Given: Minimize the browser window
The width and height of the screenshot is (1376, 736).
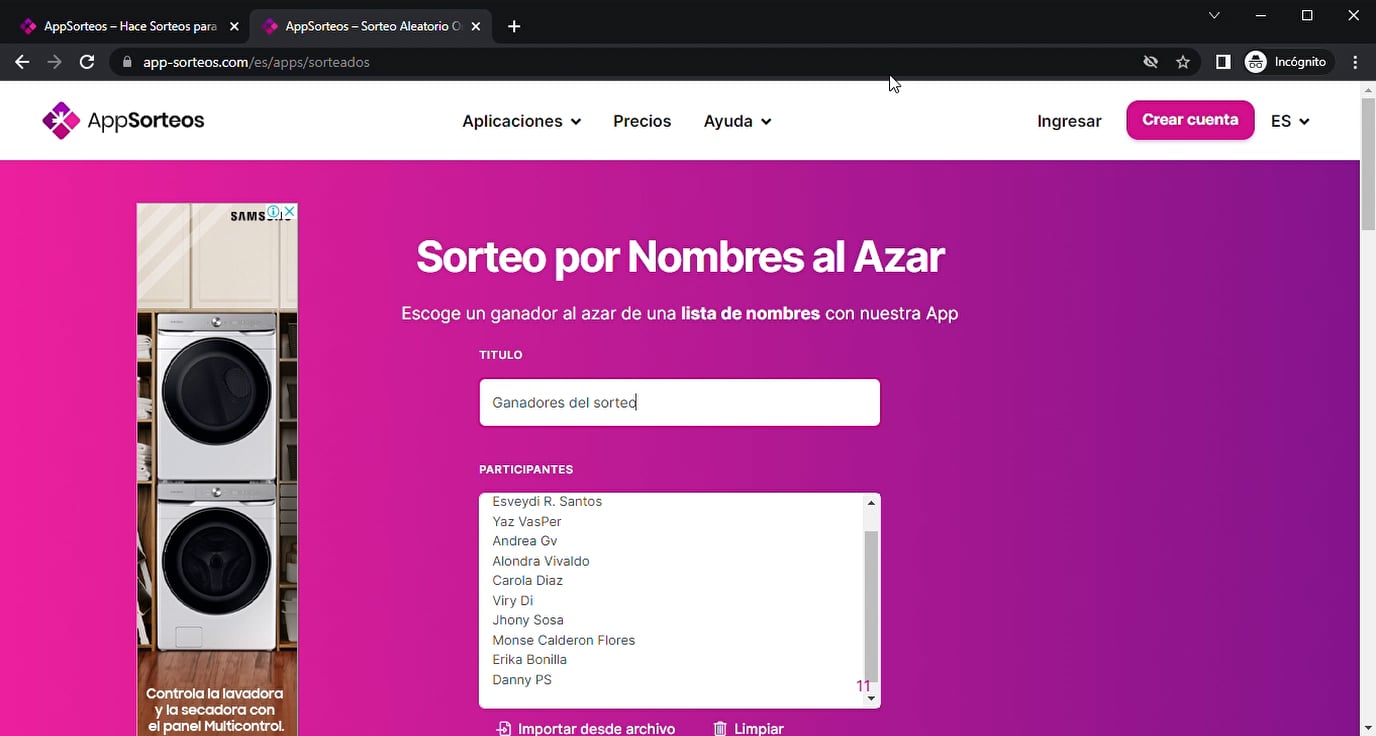Looking at the screenshot, I should 1260,15.
